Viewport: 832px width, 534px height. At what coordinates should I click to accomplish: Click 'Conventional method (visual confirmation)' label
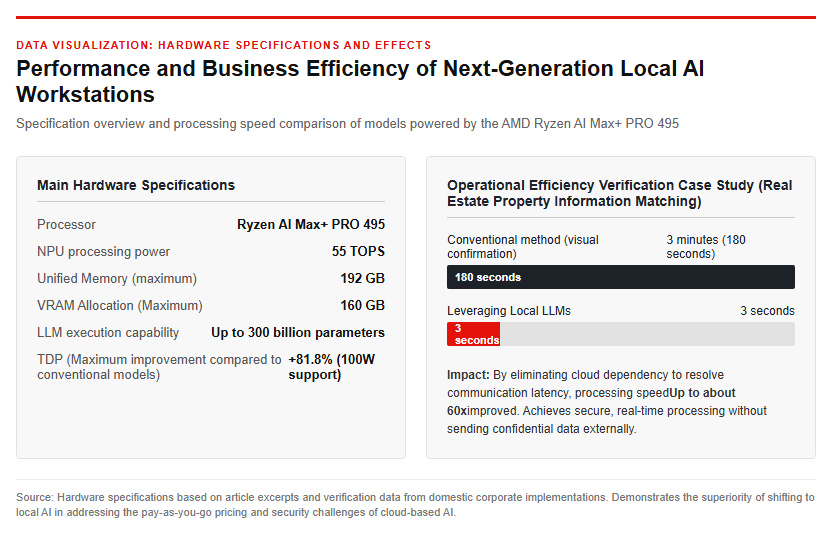(x=523, y=247)
